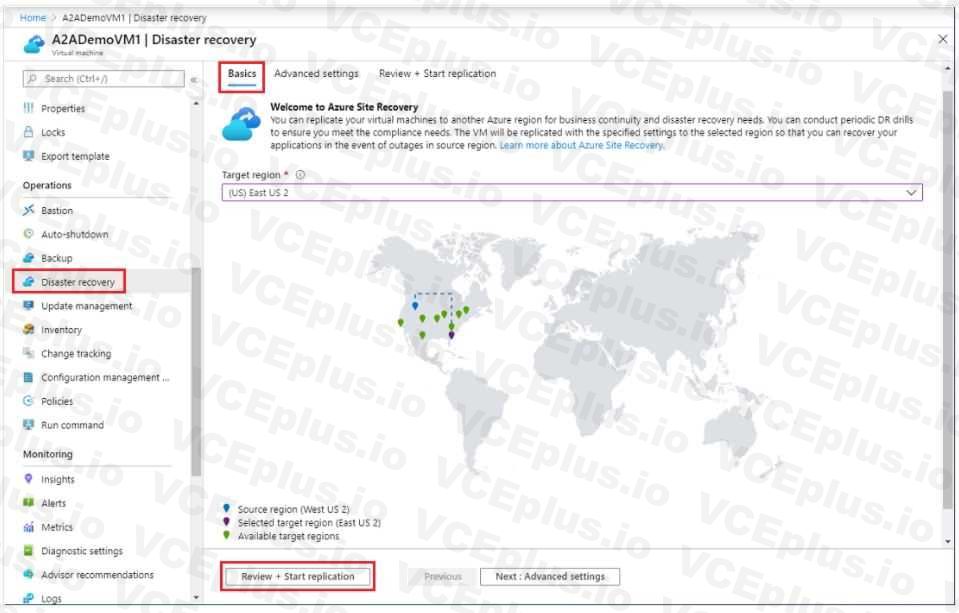This screenshot has width=959, height=613.
Task: Click the Disaster recovery sidebar icon
Action: point(28,281)
